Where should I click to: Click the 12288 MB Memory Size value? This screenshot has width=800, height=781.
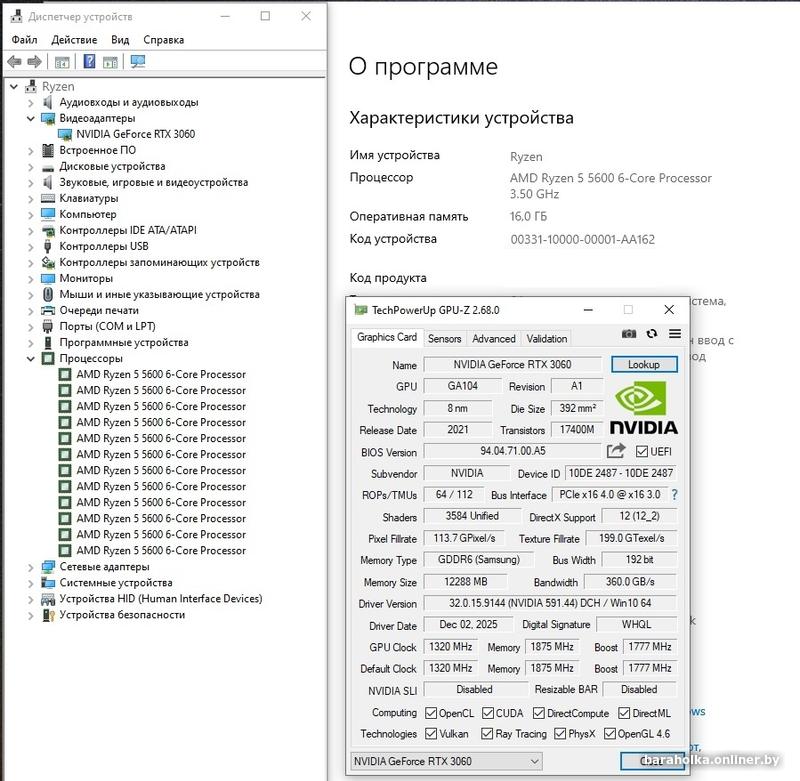click(x=466, y=582)
